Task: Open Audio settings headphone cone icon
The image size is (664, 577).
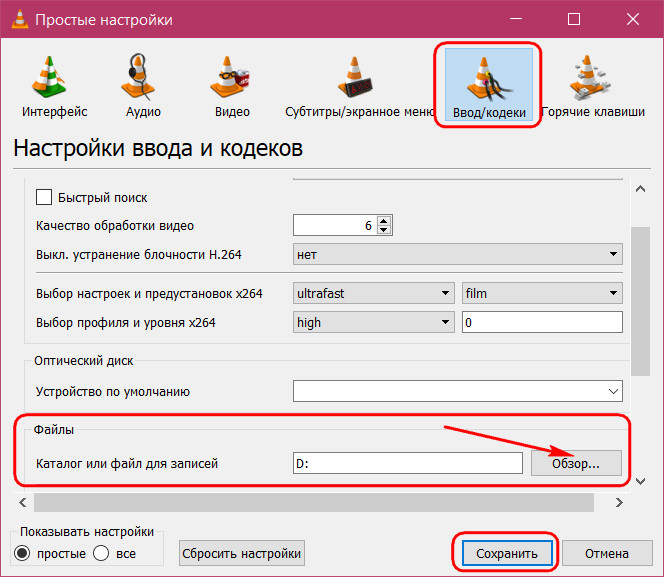Action: (x=139, y=76)
